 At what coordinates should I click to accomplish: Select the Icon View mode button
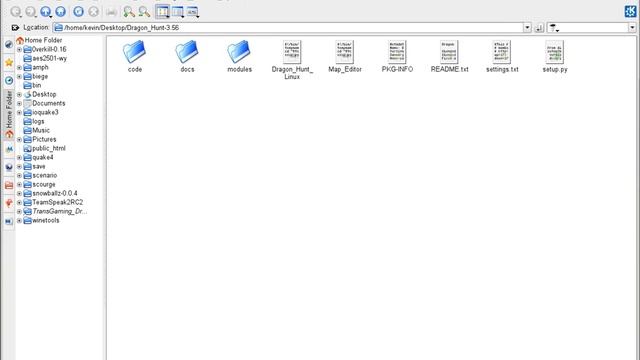[x=162, y=12]
